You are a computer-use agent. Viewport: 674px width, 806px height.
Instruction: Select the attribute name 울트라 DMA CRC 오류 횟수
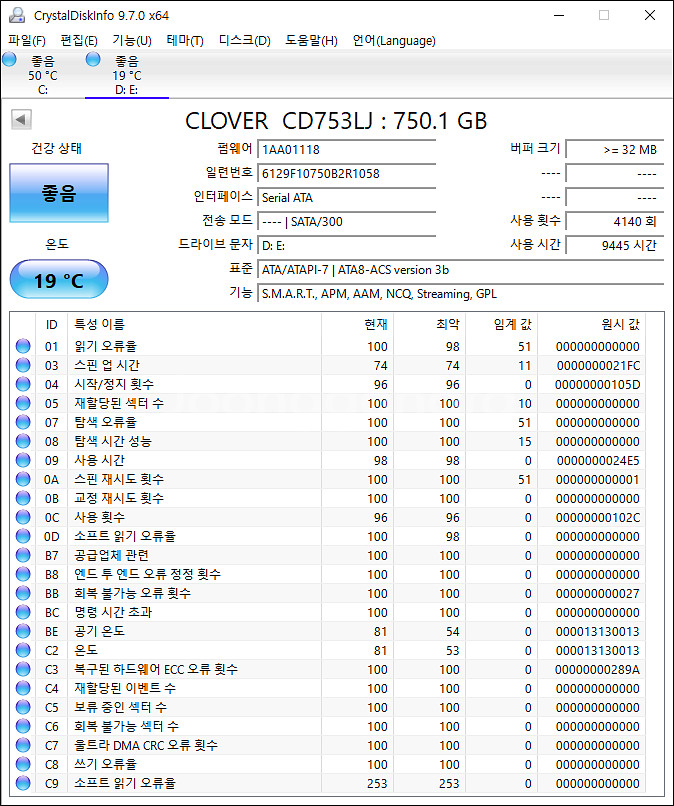[x=146, y=745]
